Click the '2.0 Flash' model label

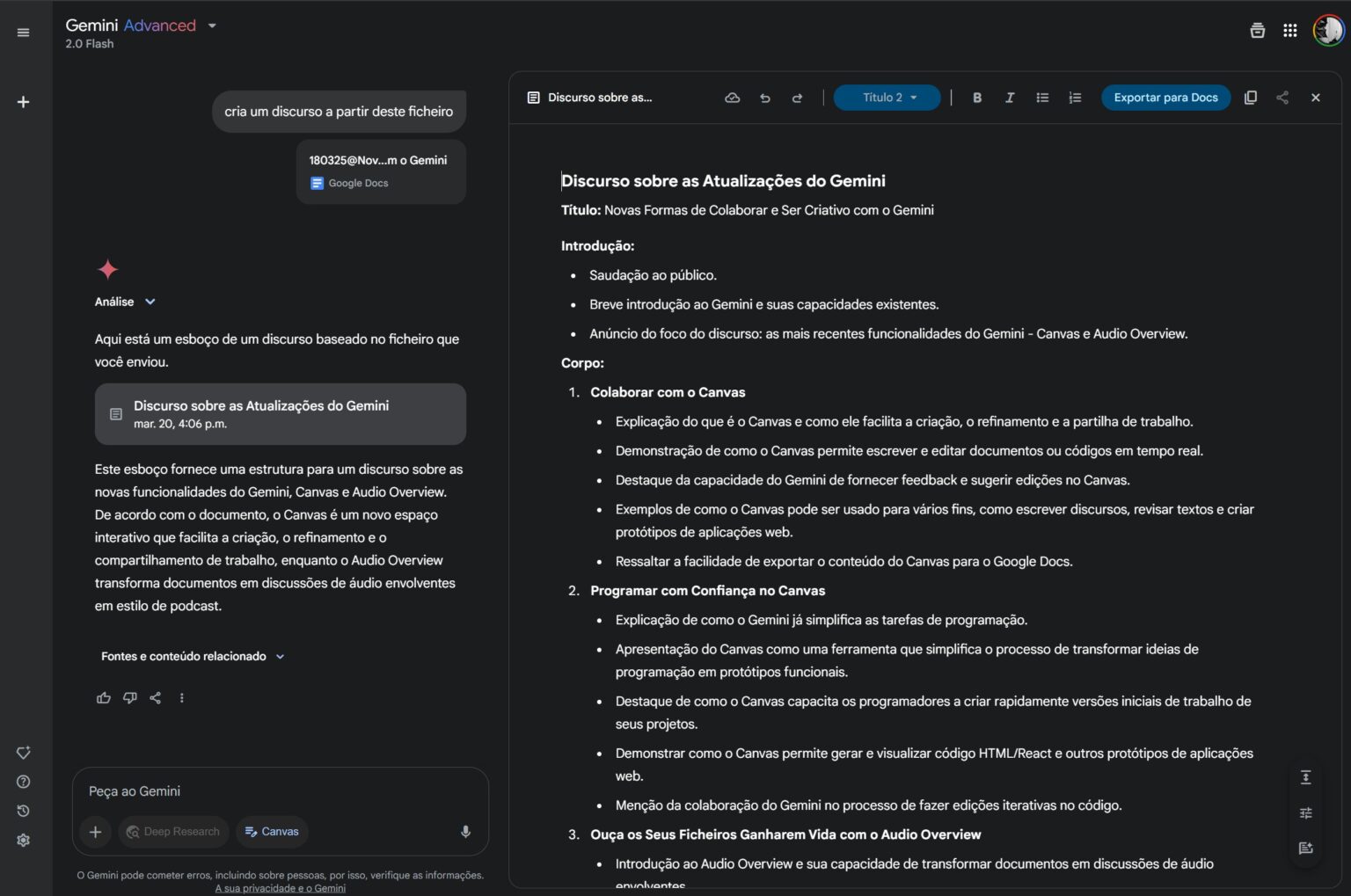point(89,44)
